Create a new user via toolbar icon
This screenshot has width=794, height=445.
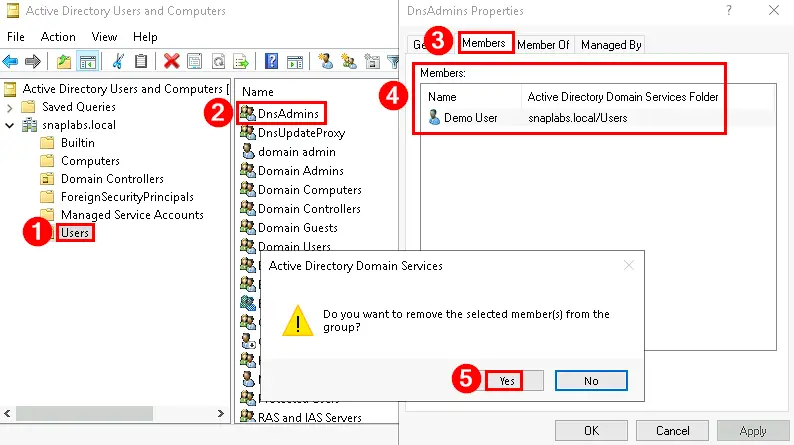[x=325, y=62]
